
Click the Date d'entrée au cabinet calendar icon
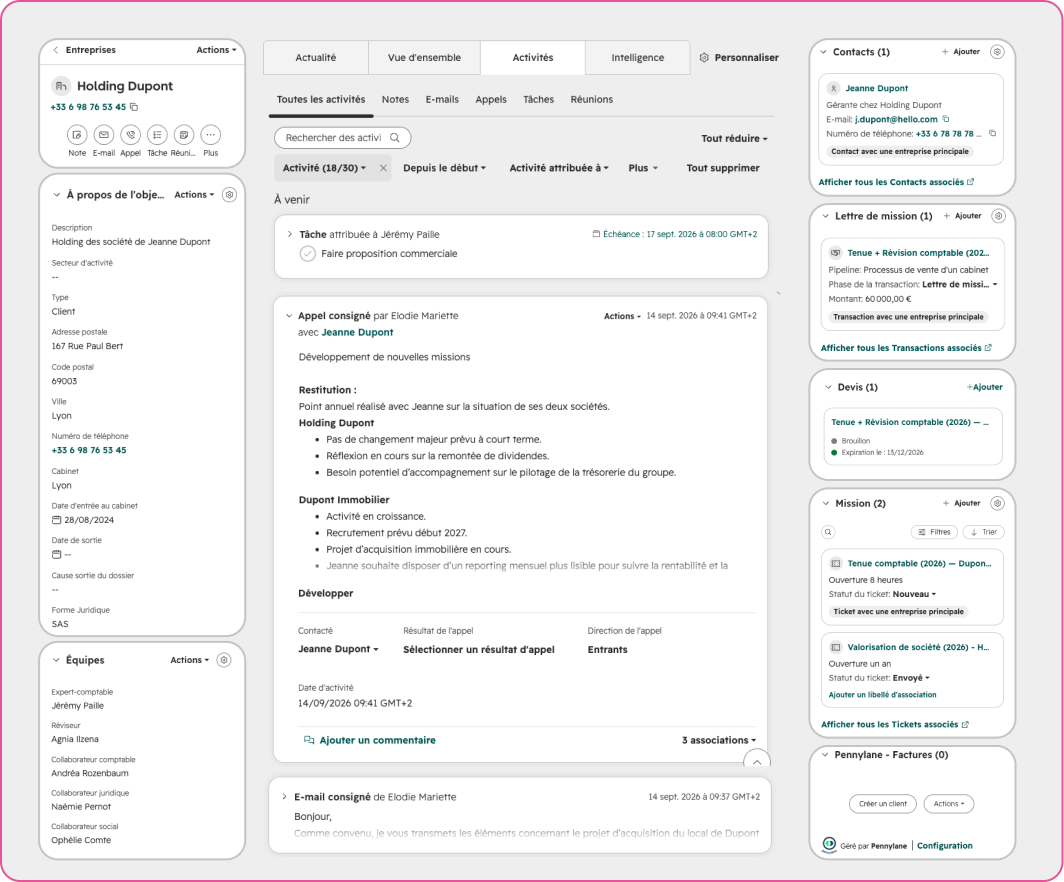pyautogui.click(x=56, y=520)
